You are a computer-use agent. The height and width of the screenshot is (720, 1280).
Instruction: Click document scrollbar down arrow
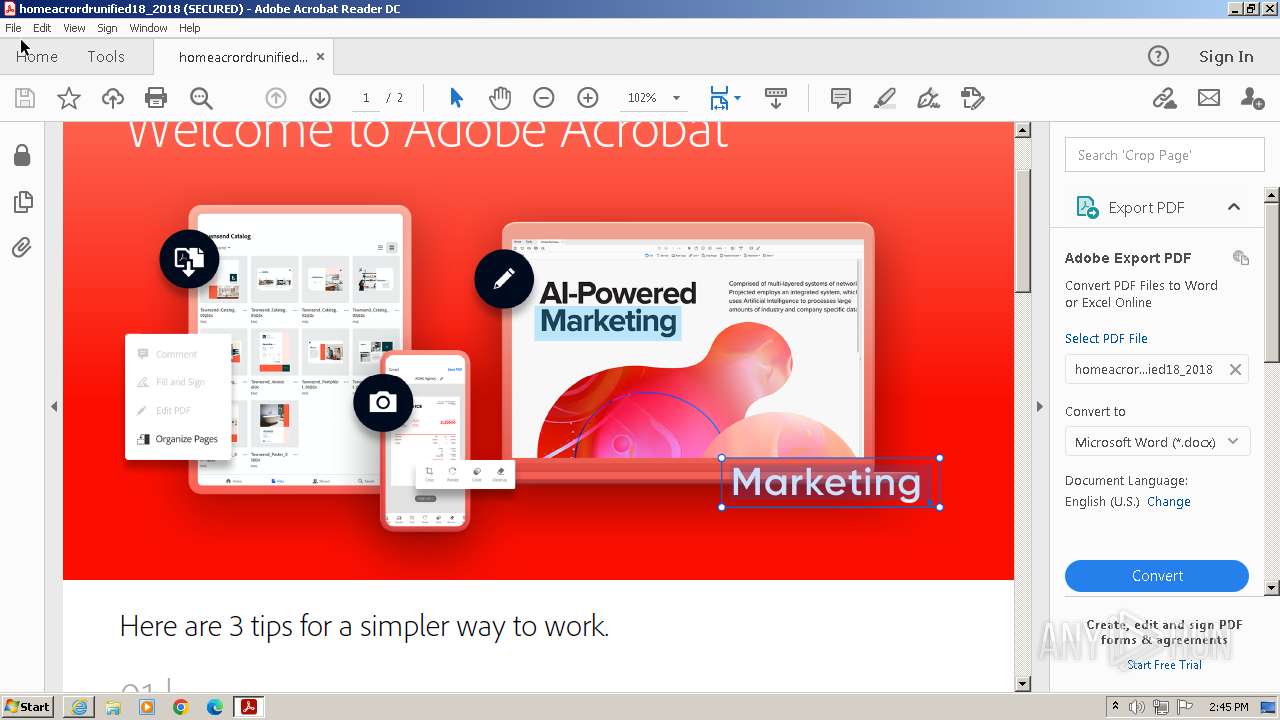[x=1022, y=684]
